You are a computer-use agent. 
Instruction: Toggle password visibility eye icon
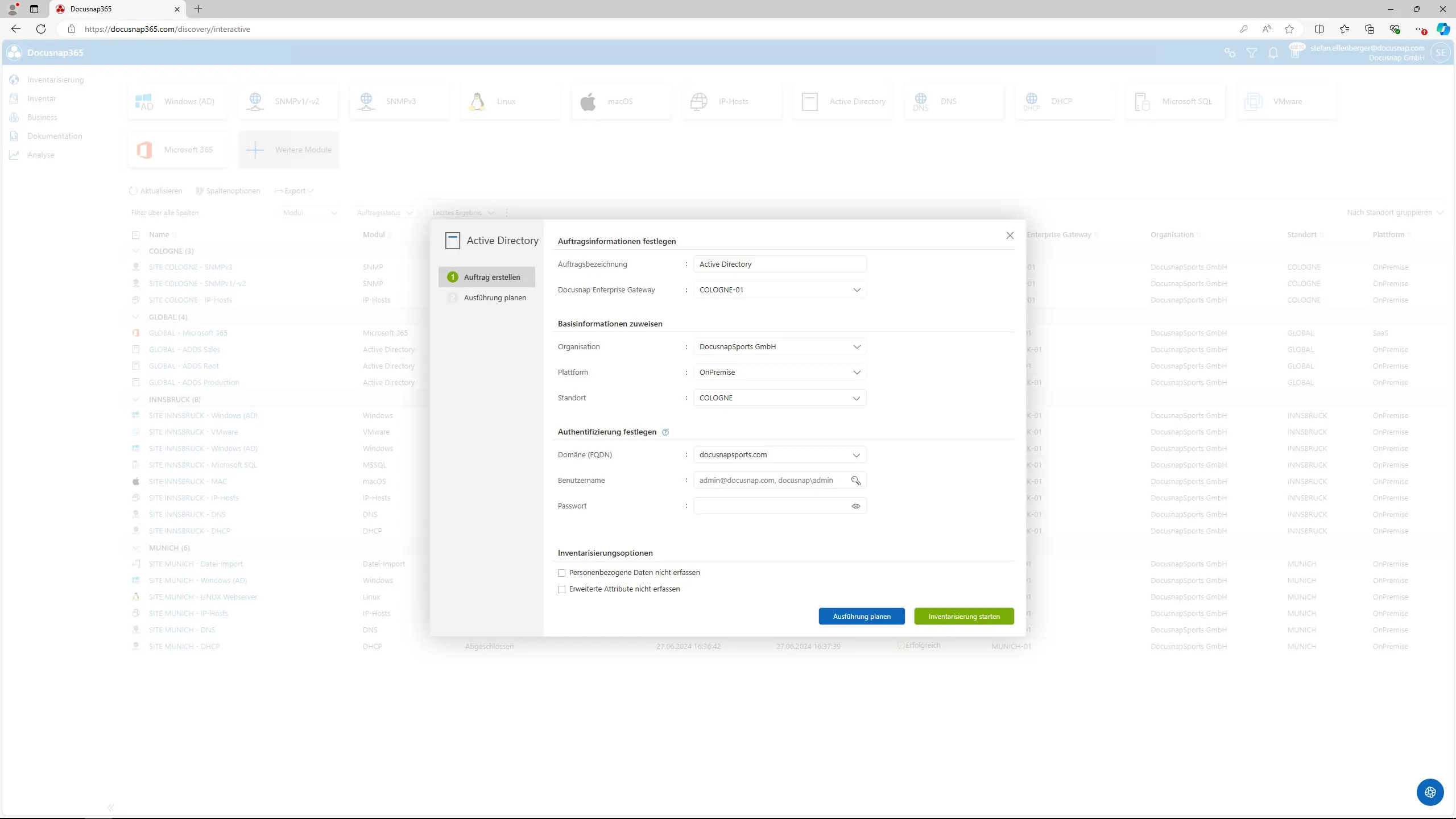[855, 506]
